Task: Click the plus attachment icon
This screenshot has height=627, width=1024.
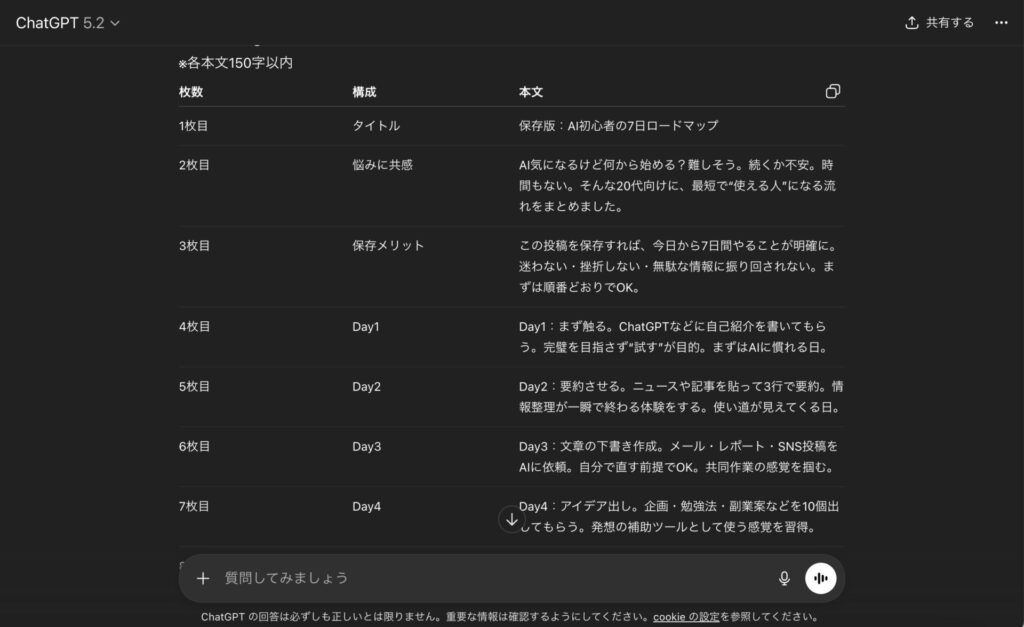Action: [x=203, y=578]
